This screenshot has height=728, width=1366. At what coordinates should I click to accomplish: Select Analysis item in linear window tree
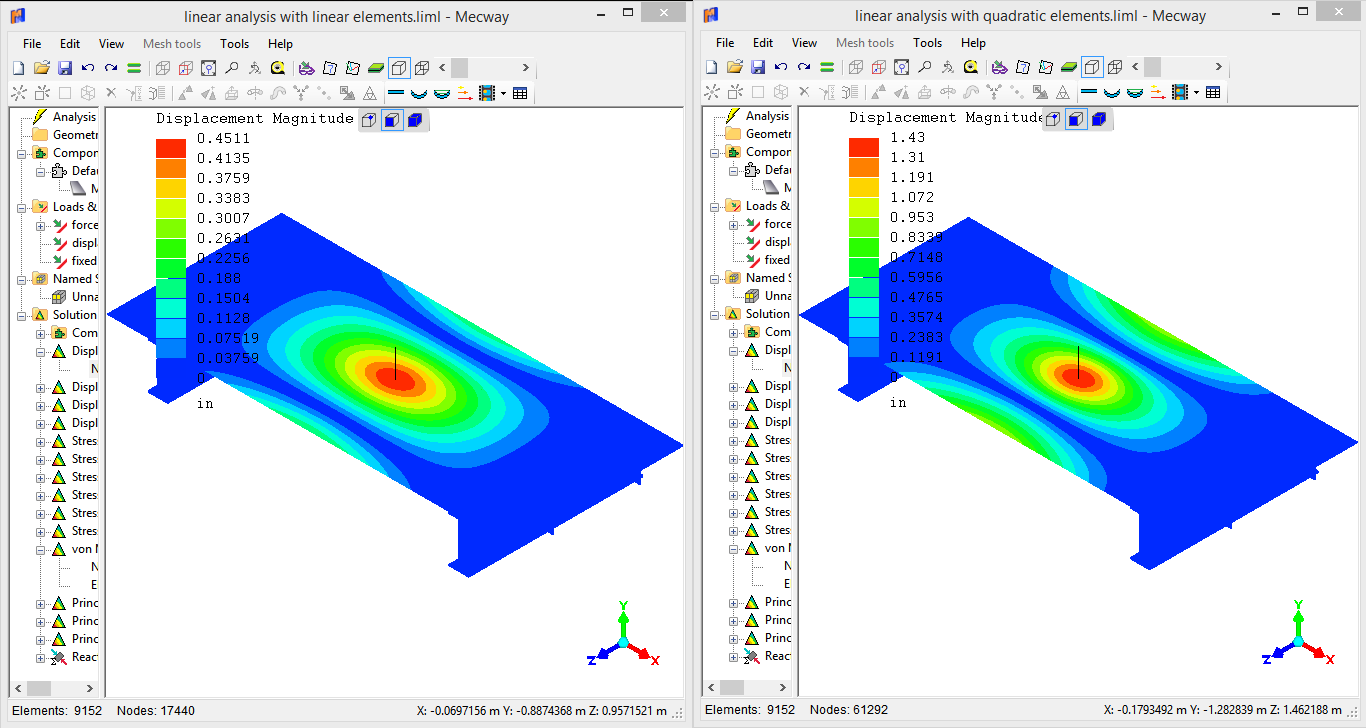point(74,117)
